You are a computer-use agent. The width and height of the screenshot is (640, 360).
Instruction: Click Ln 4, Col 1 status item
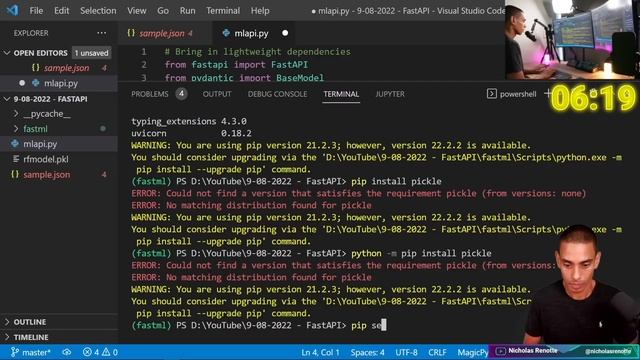320,352
